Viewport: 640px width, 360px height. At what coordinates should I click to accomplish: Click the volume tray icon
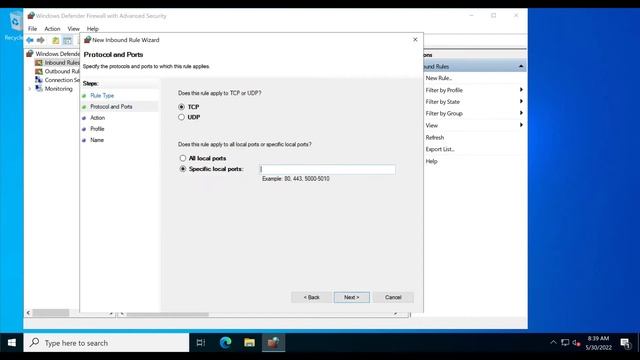coord(576,342)
